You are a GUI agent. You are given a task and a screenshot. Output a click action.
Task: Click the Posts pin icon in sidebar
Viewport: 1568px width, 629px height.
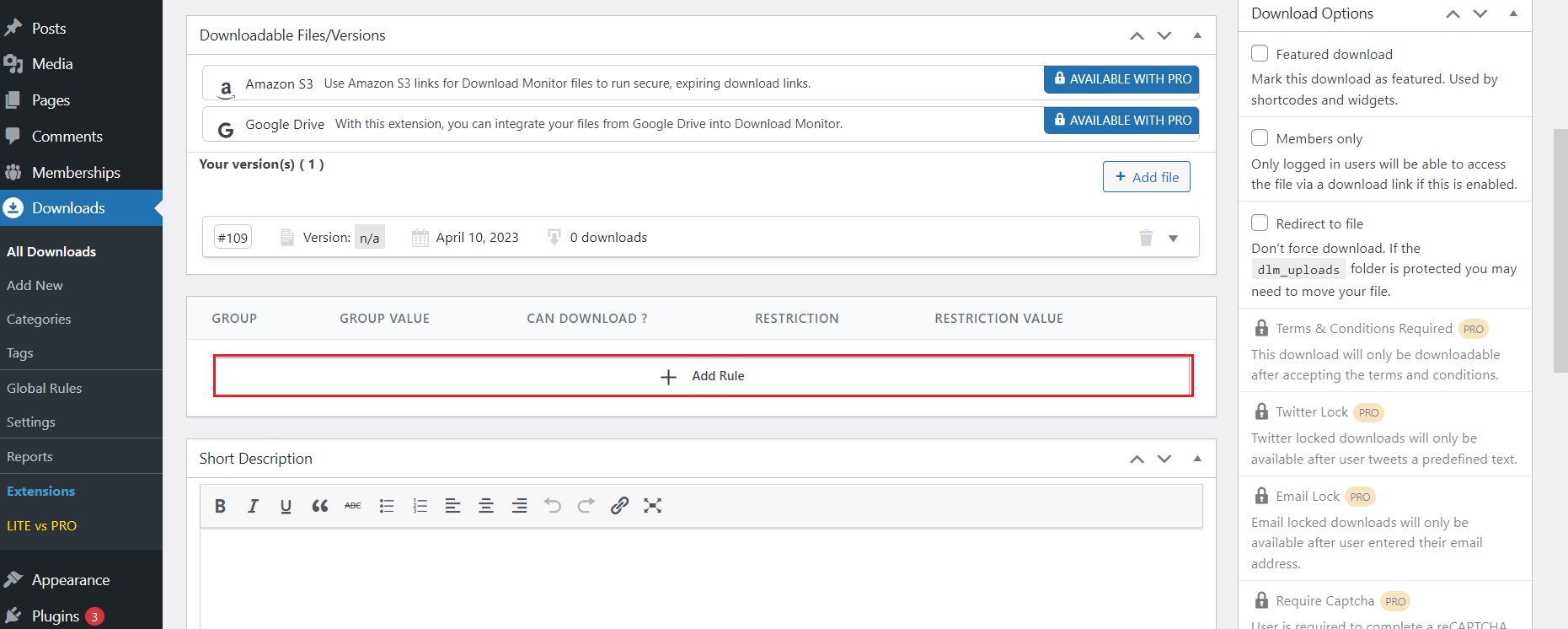point(13,28)
